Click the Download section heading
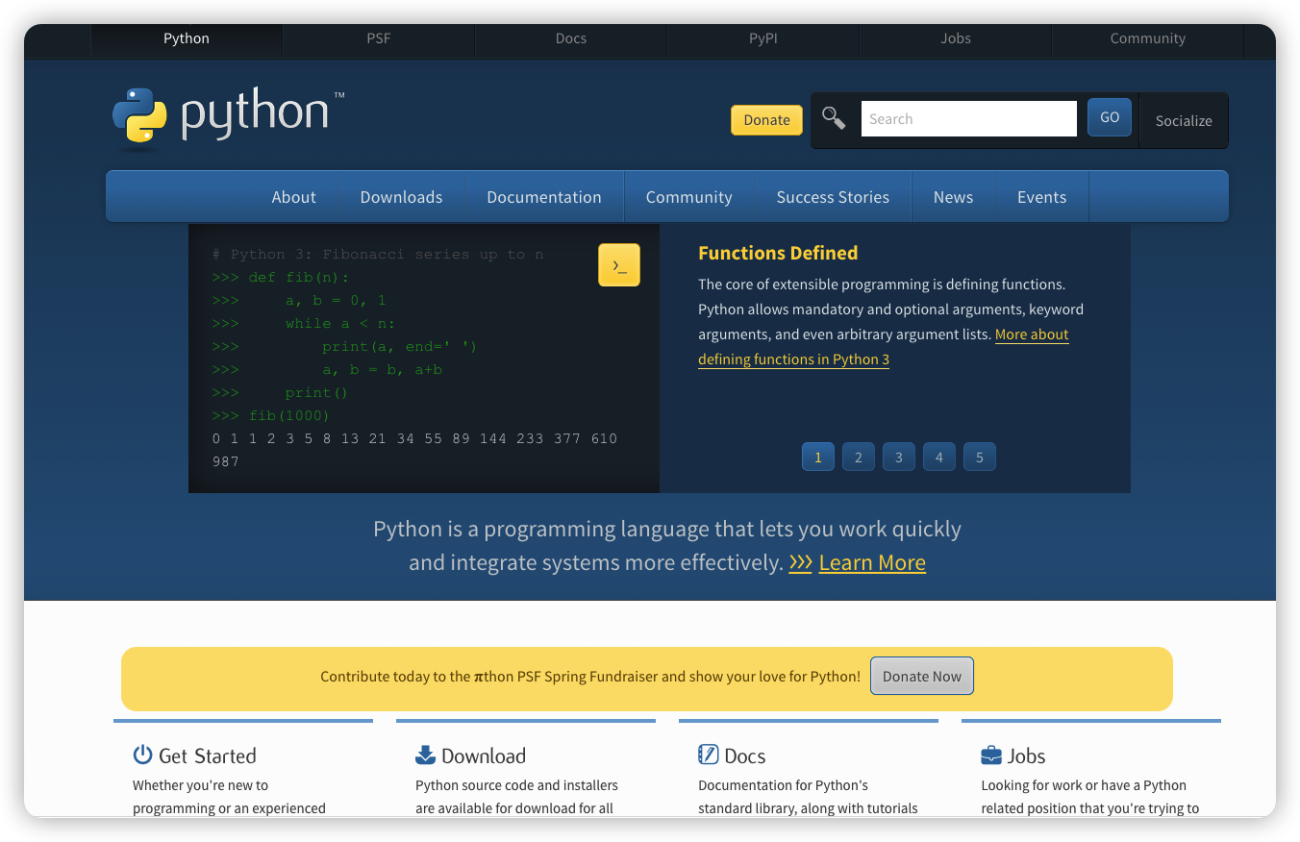The image size is (1300, 842). [x=483, y=756]
